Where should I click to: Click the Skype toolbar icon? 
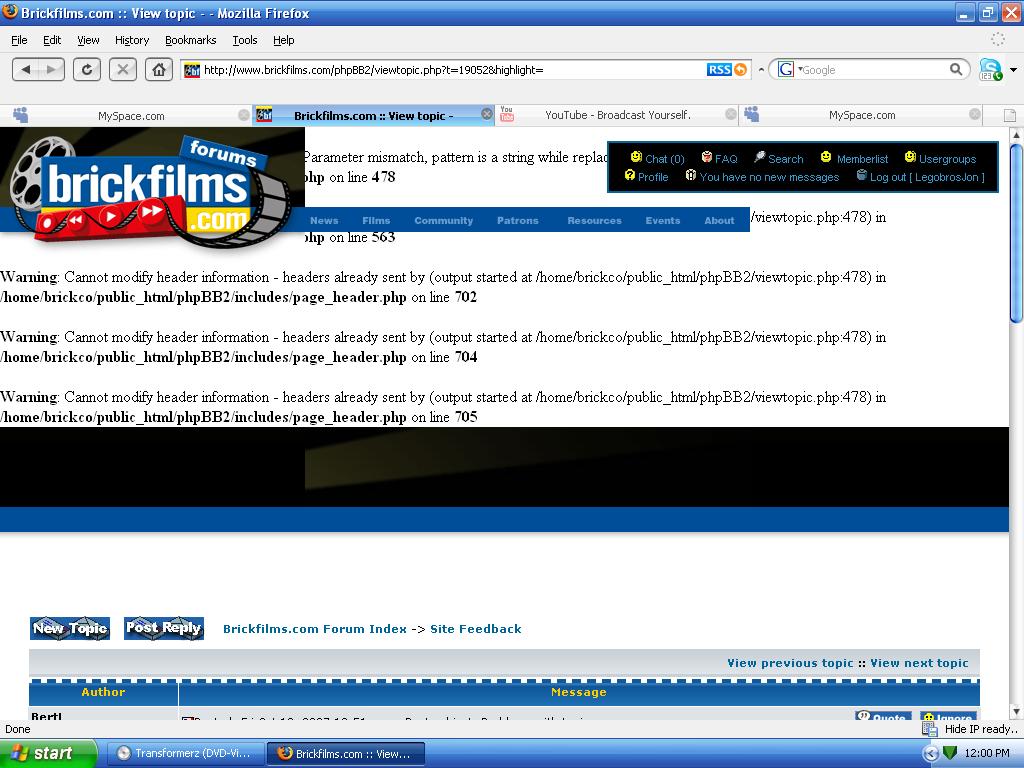click(990, 69)
